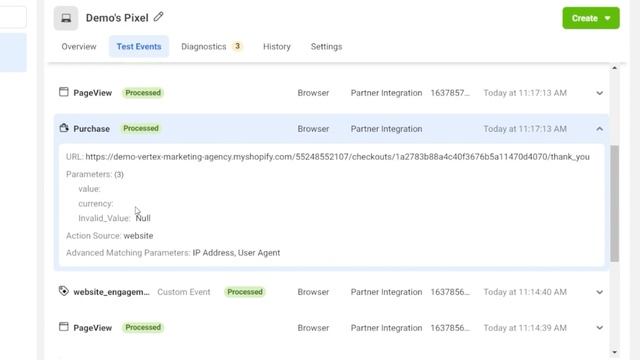Select the Test Events tab
The height and width of the screenshot is (360, 640).
(139, 47)
